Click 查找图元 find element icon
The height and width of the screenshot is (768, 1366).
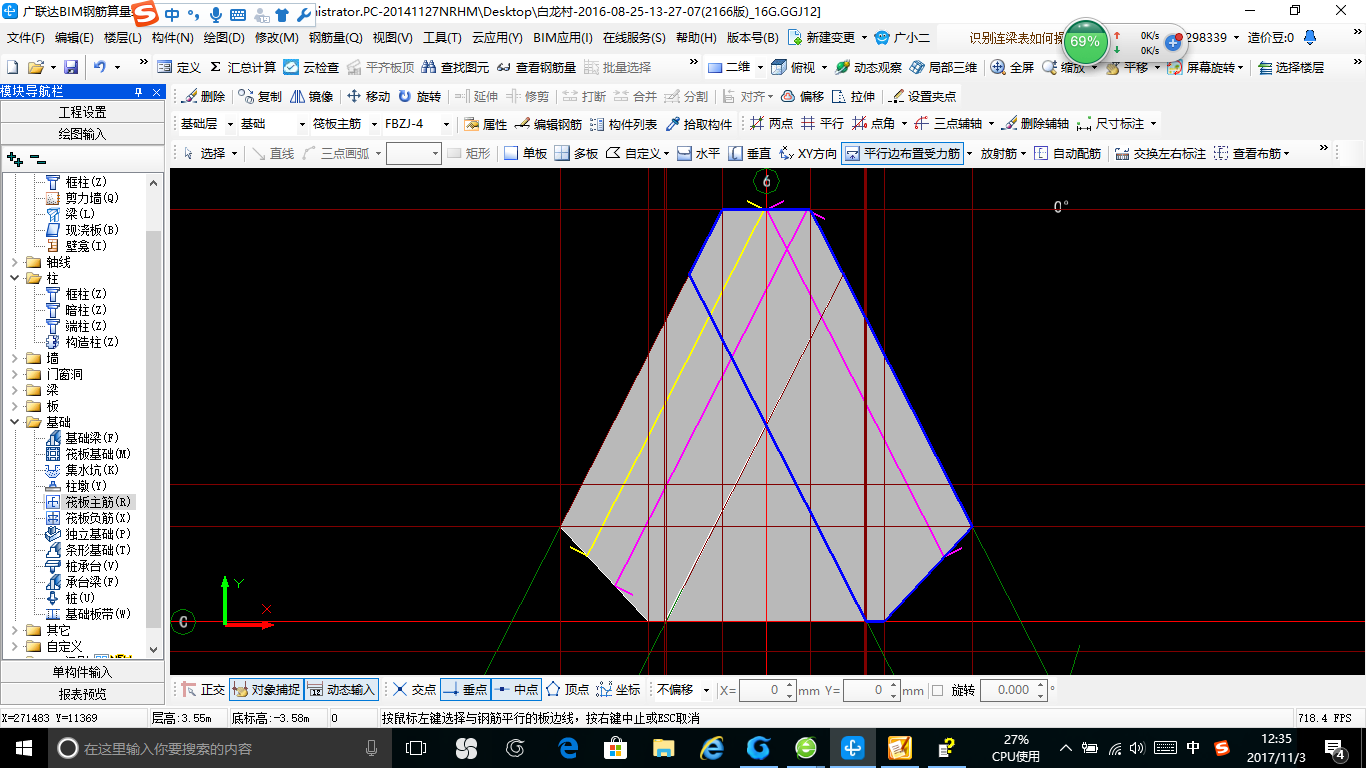click(455, 67)
